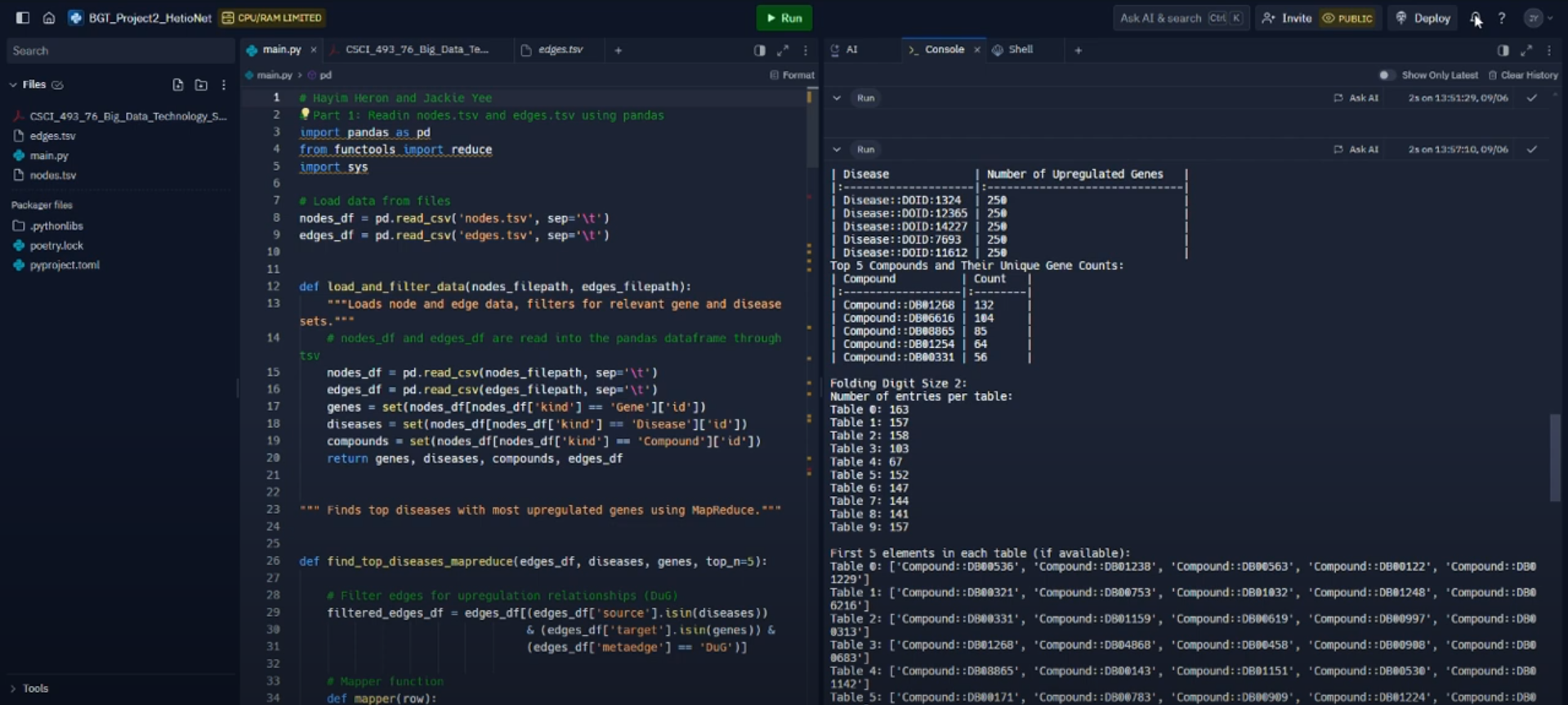Go to the Replit home icon
The width and height of the screenshot is (1568, 705).
49,17
